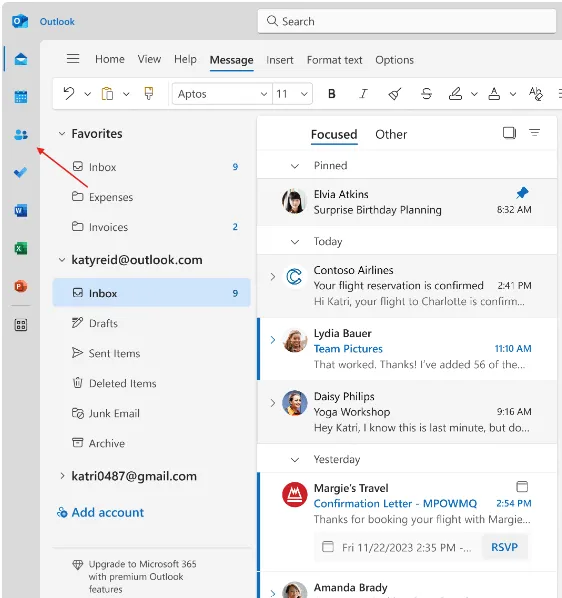The width and height of the screenshot is (562, 598).
Task: Click in the Search box
Action: (x=407, y=21)
